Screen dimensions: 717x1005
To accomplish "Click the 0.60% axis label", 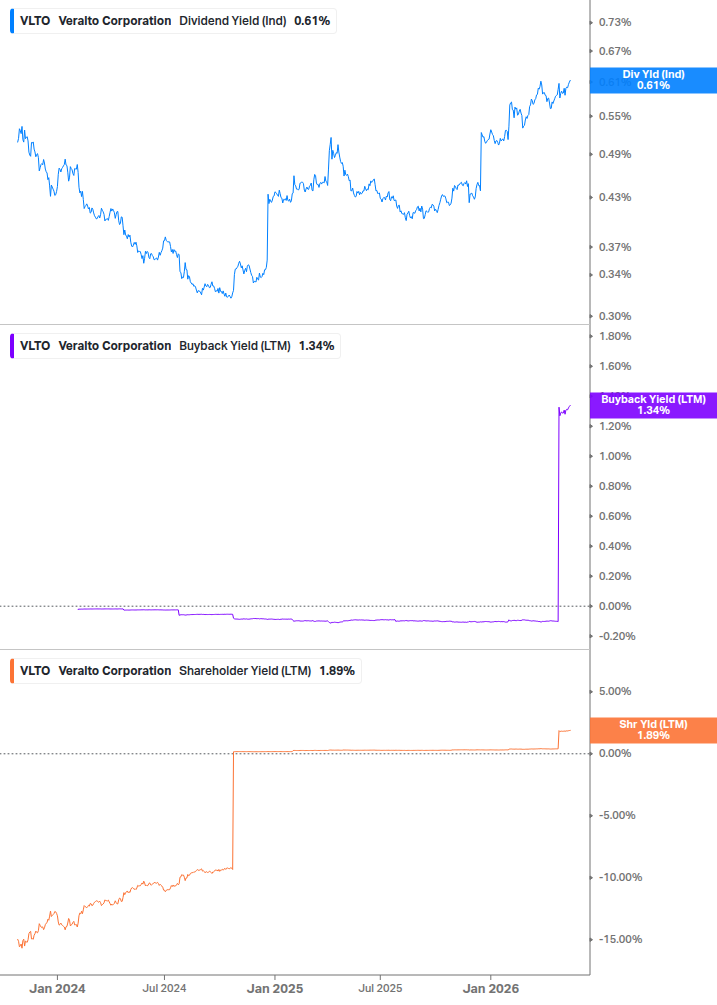I will tap(615, 517).
